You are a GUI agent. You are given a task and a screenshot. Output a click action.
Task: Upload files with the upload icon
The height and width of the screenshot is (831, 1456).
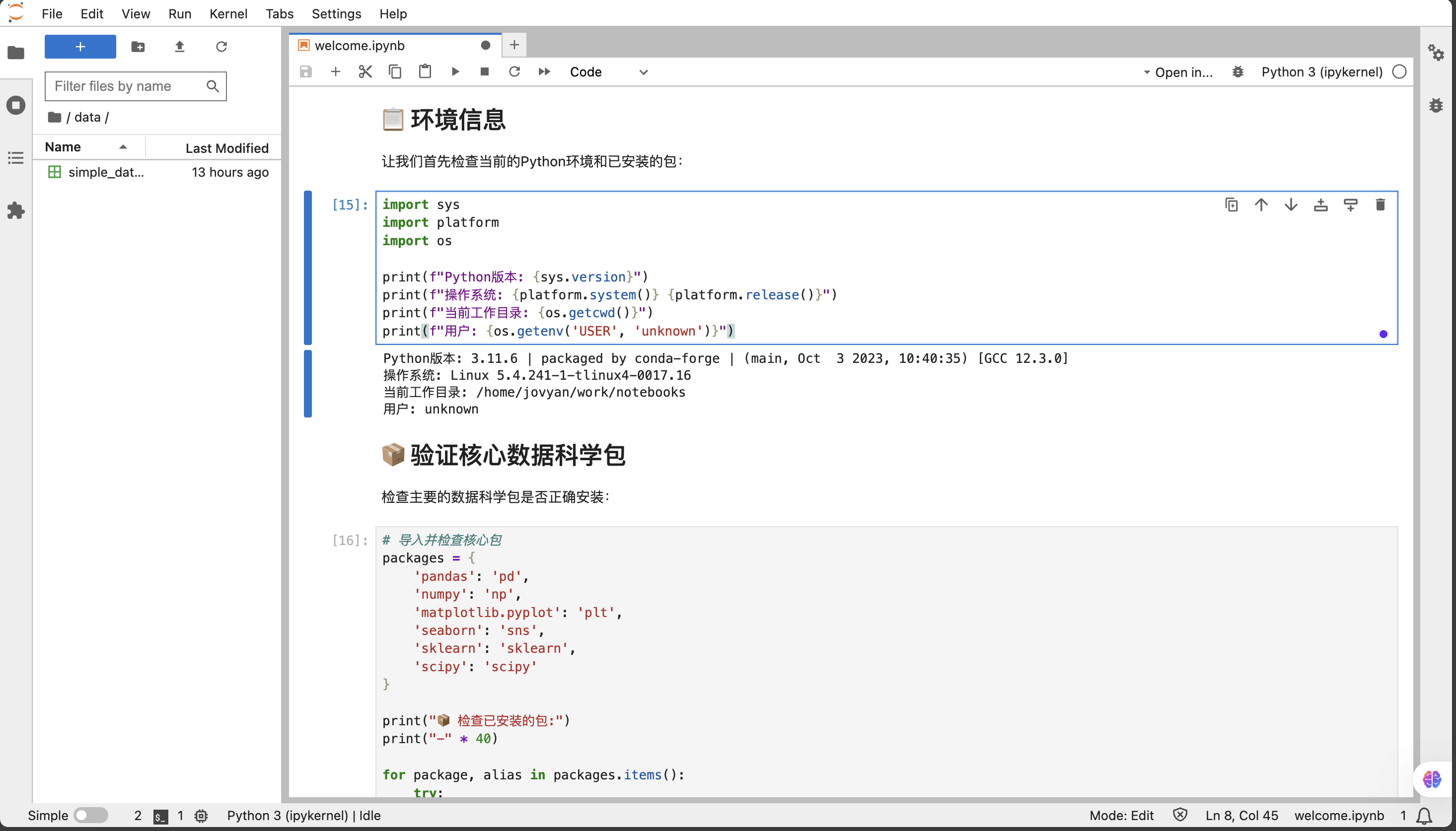180,46
